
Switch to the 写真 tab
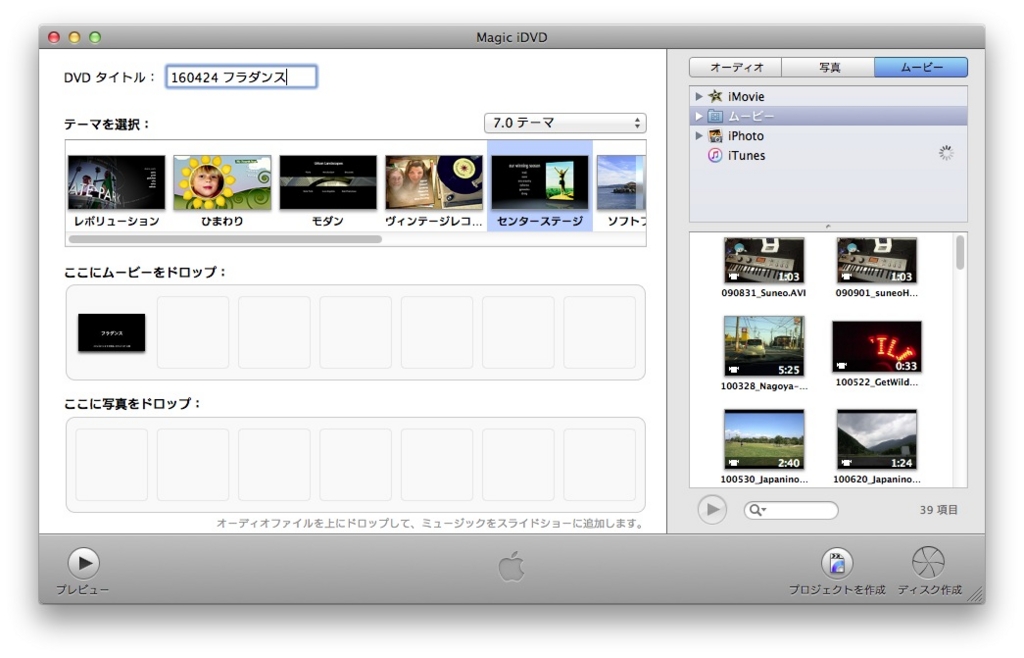pos(828,67)
